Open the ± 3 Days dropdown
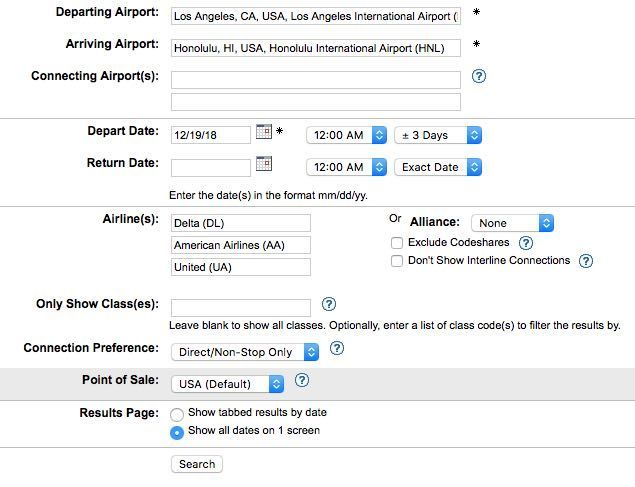Screen dimensions: 635x487 [438, 135]
